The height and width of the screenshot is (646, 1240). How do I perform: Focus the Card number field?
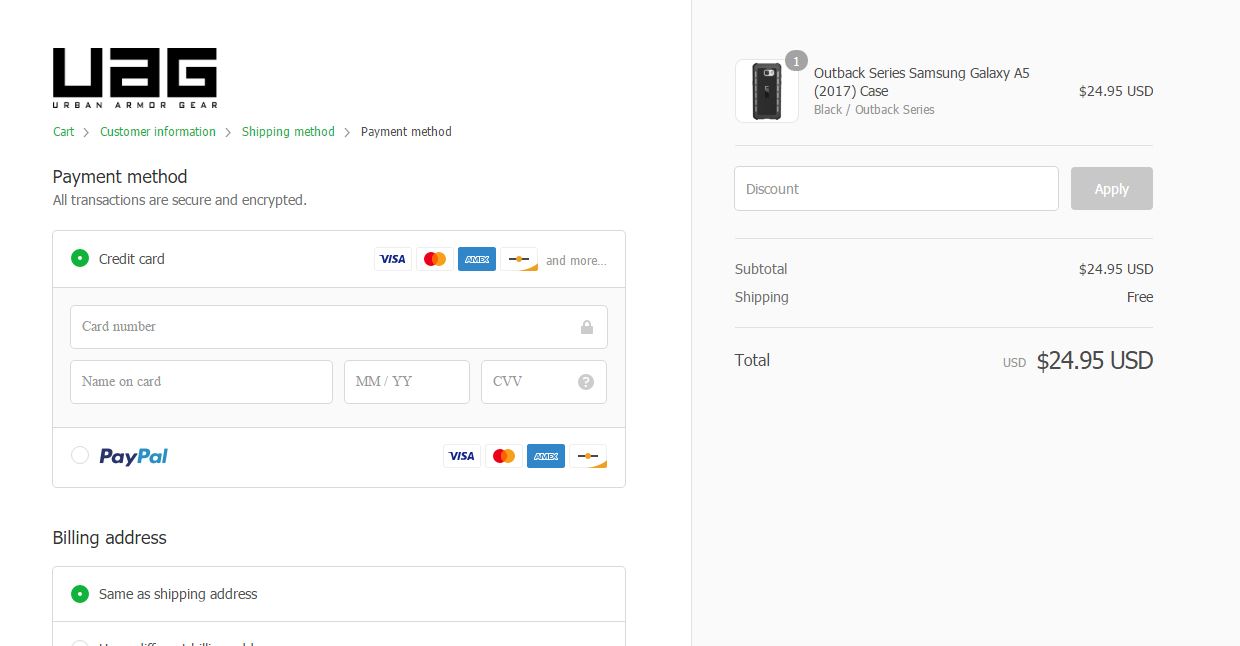click(339, 327)
